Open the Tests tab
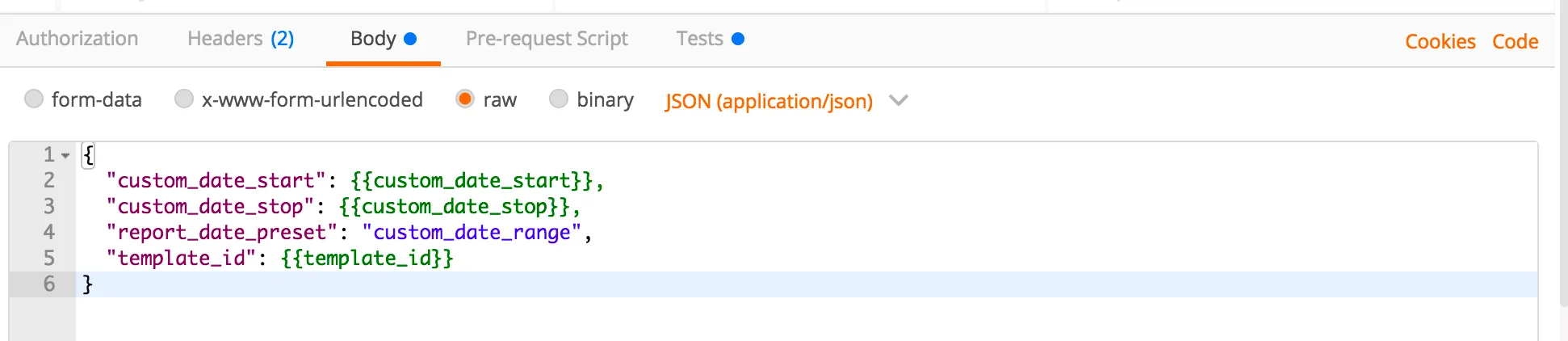The image size is (1568, 341). click(699, 39)
